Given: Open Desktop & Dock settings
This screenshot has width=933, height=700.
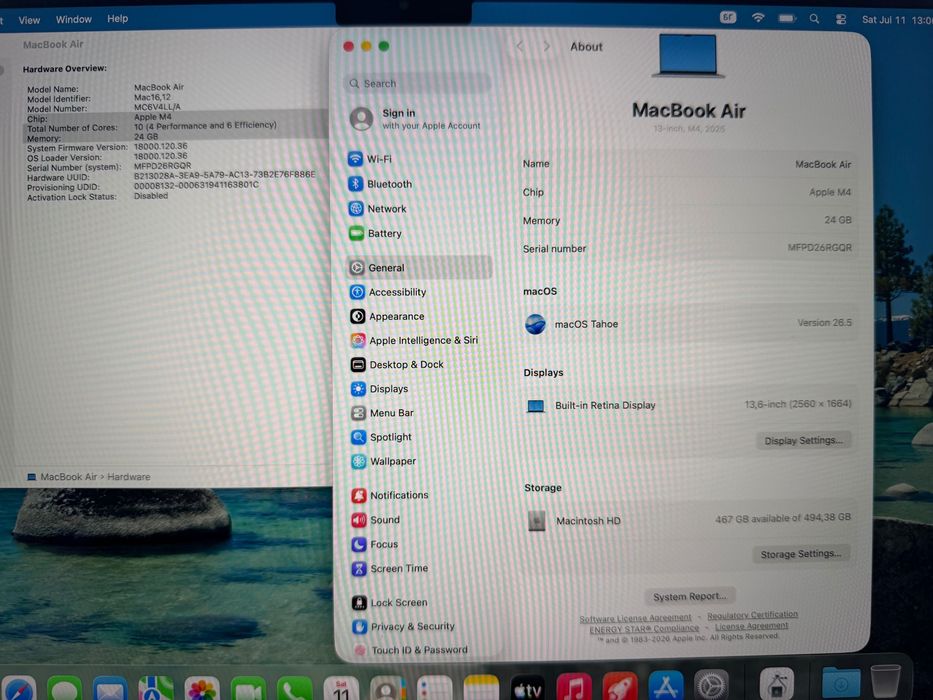Looking at the screenshot, I should (x=397, y=364).
